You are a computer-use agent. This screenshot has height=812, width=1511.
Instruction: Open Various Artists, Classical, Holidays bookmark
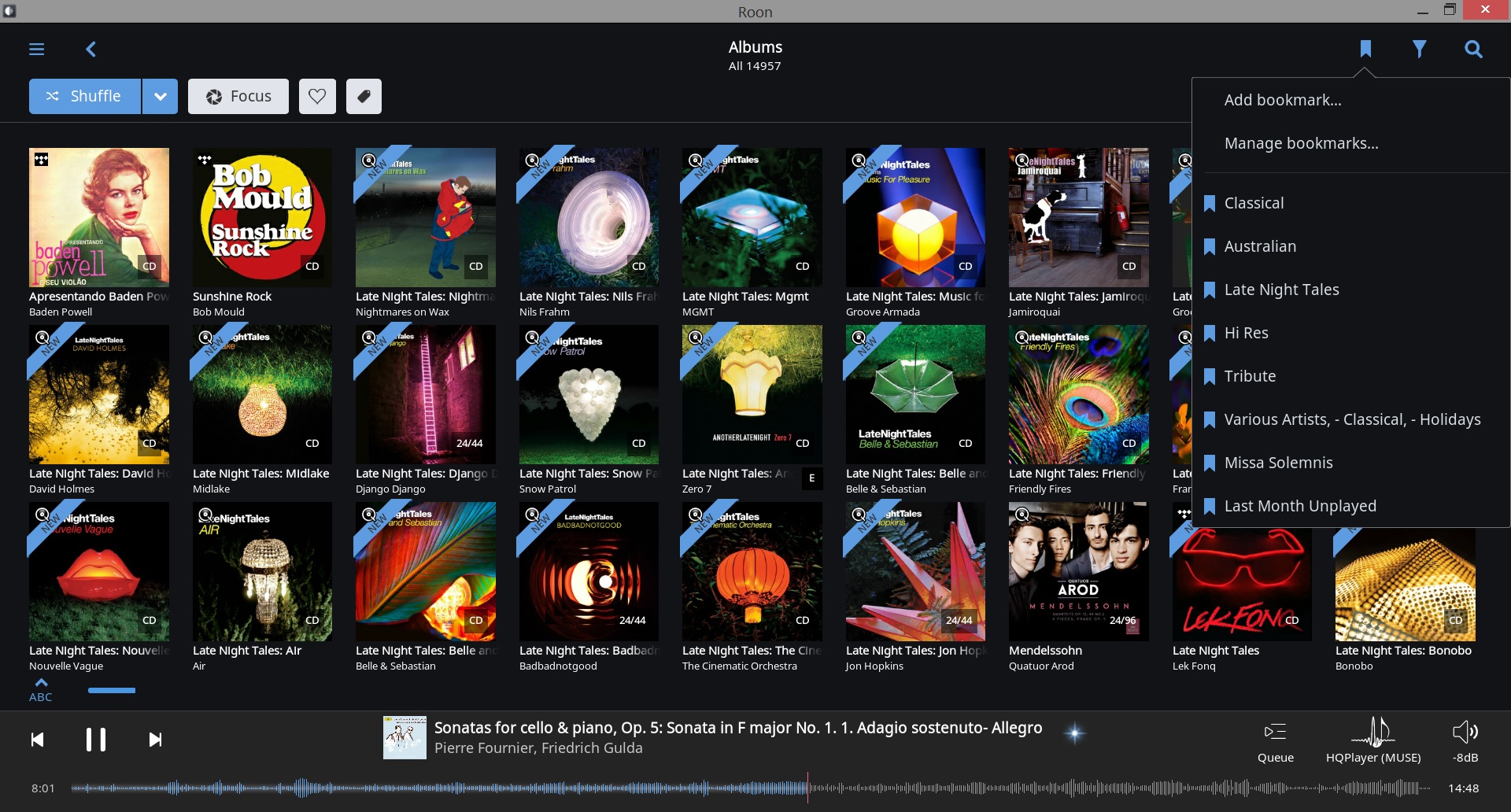[1350, 419]
